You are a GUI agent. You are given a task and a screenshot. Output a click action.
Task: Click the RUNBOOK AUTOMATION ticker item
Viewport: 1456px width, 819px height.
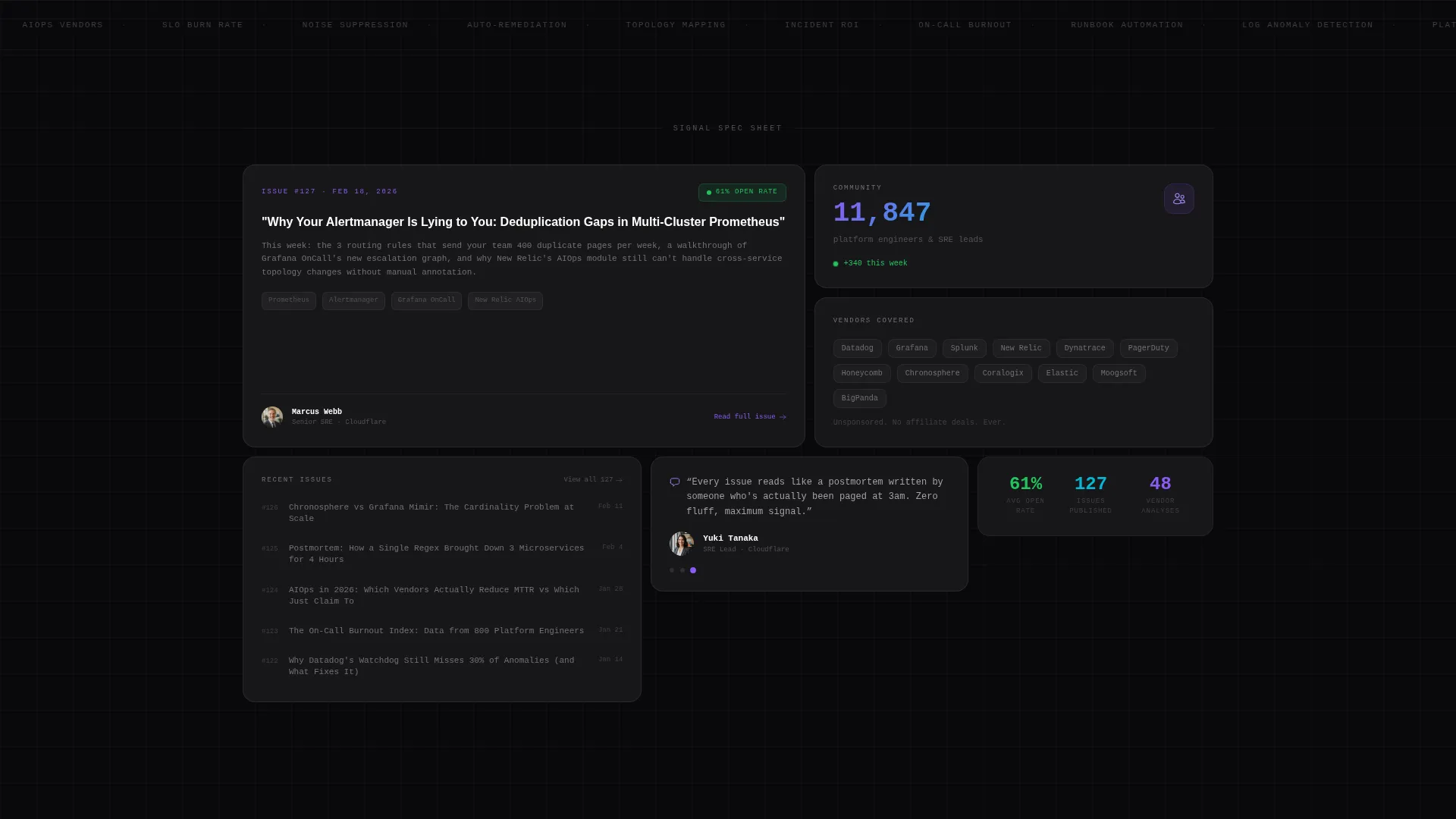click(1127, 25)
